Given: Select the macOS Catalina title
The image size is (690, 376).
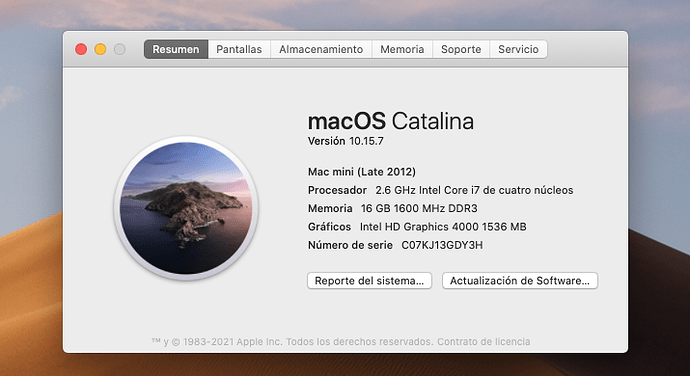Looking at the screenshot, I should click(x=391, y=121).
